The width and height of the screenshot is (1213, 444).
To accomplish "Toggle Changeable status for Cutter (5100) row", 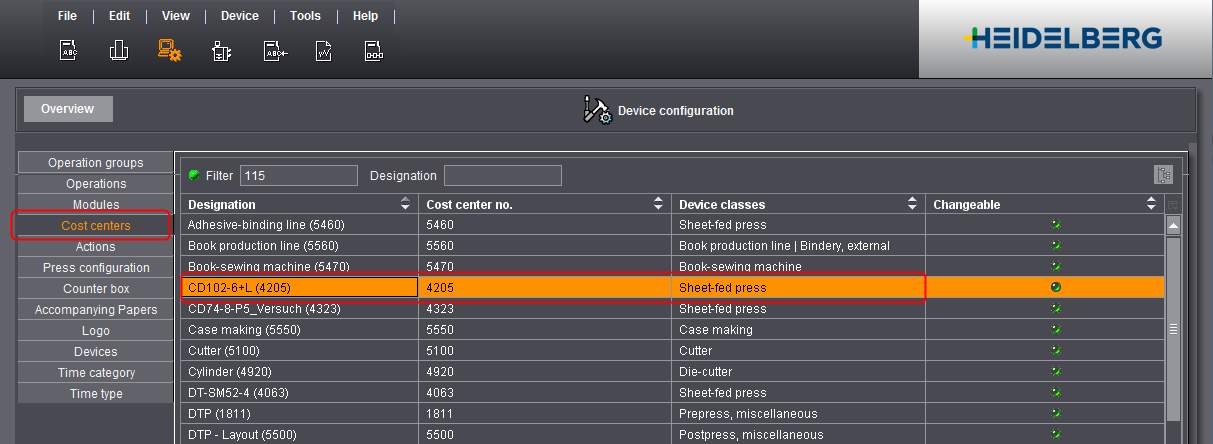I will pyautogui.click(x=1055, y=351).
